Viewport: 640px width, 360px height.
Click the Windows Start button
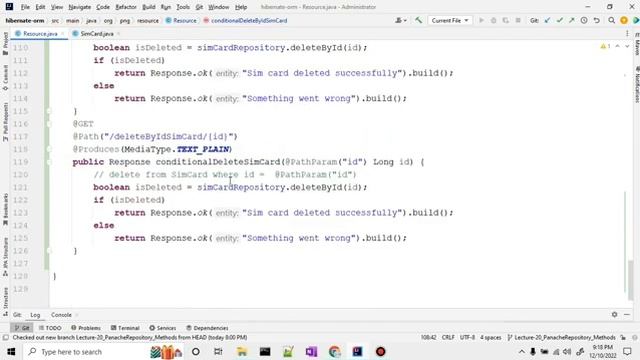coord(11,351)
